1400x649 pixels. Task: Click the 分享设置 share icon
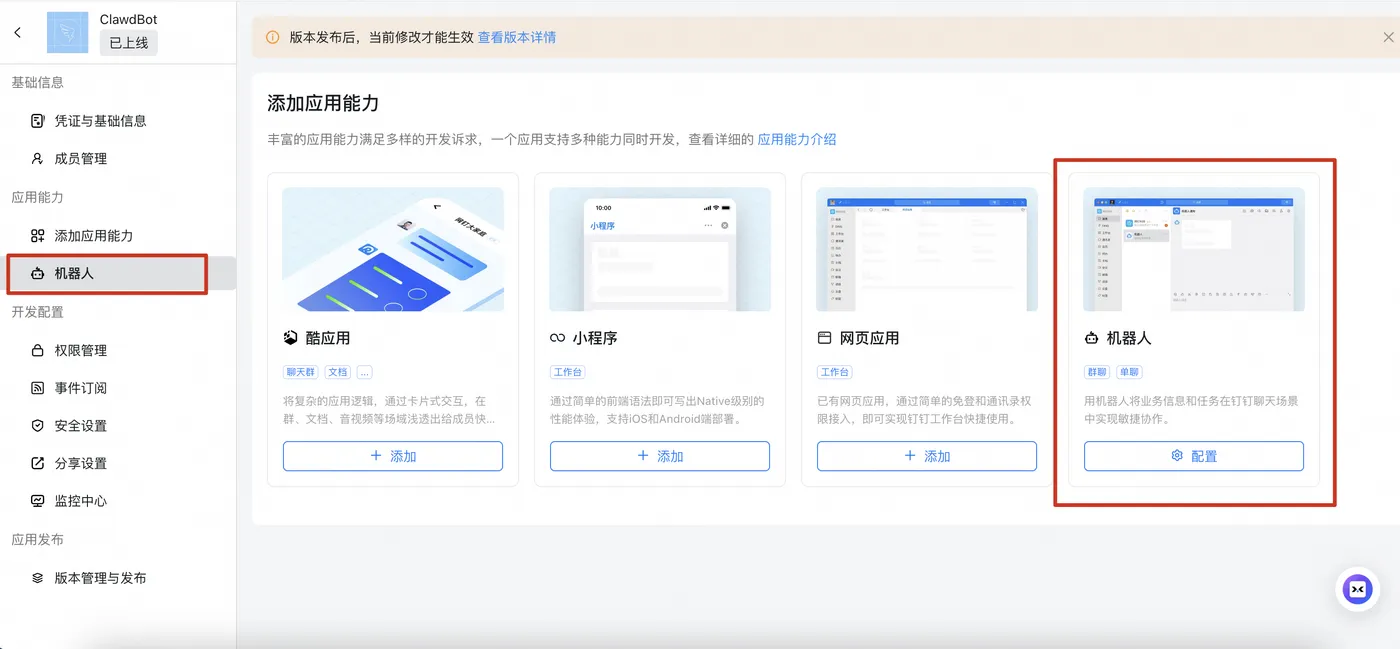pos(38,464)
